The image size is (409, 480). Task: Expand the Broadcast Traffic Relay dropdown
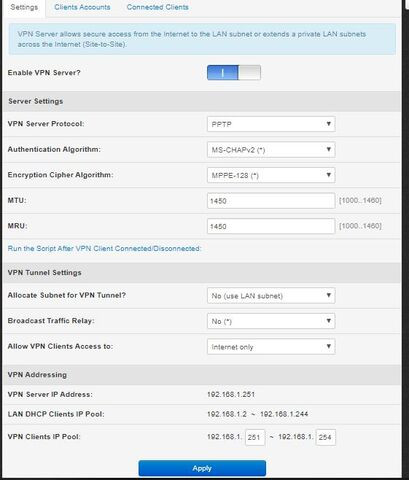point(271,321)
